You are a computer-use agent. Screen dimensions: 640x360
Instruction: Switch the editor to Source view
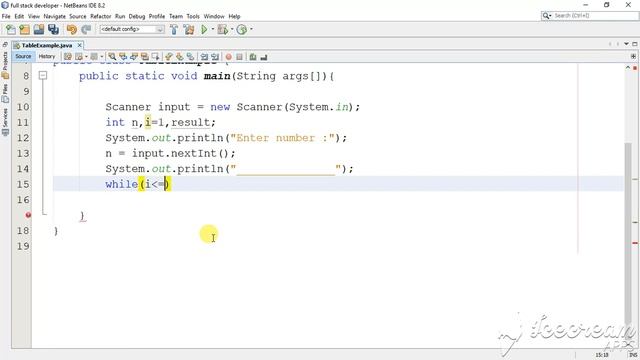[x=23, y=56]
